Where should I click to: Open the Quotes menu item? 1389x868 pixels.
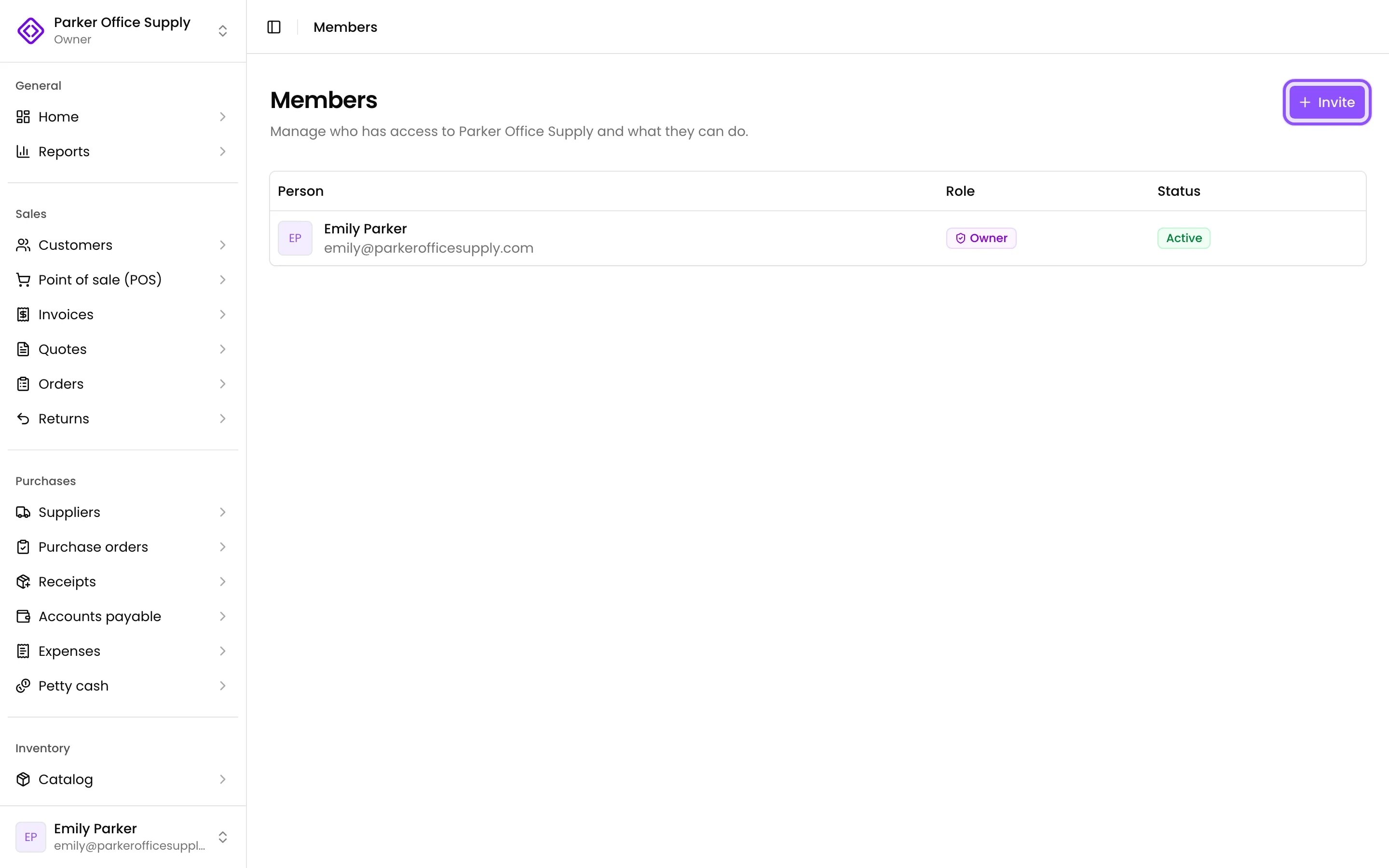(x=123, y=349)
